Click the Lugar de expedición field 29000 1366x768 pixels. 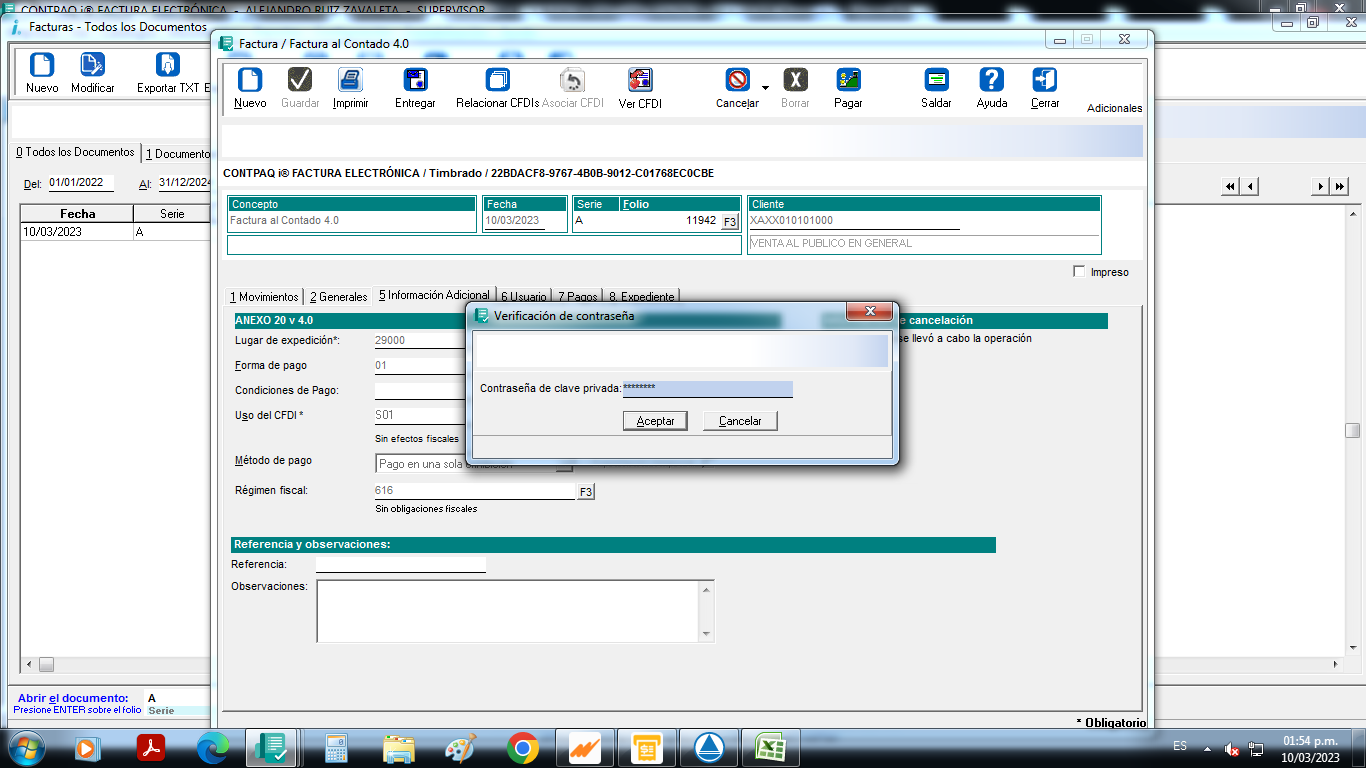pos(420,340)
